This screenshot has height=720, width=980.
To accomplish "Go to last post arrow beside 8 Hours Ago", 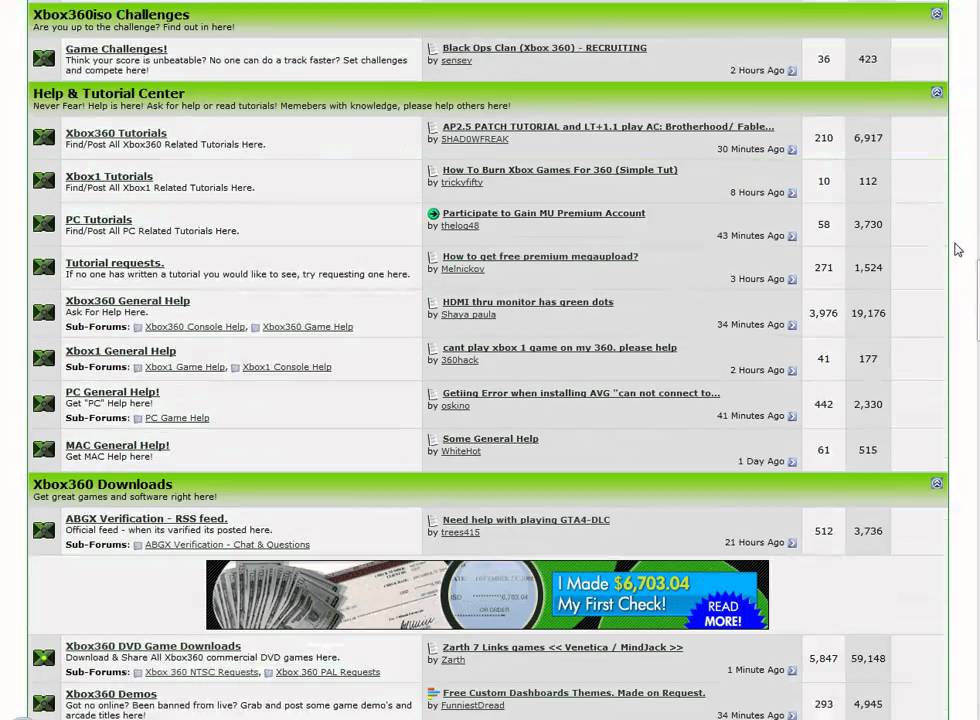I will click(792, 193).
